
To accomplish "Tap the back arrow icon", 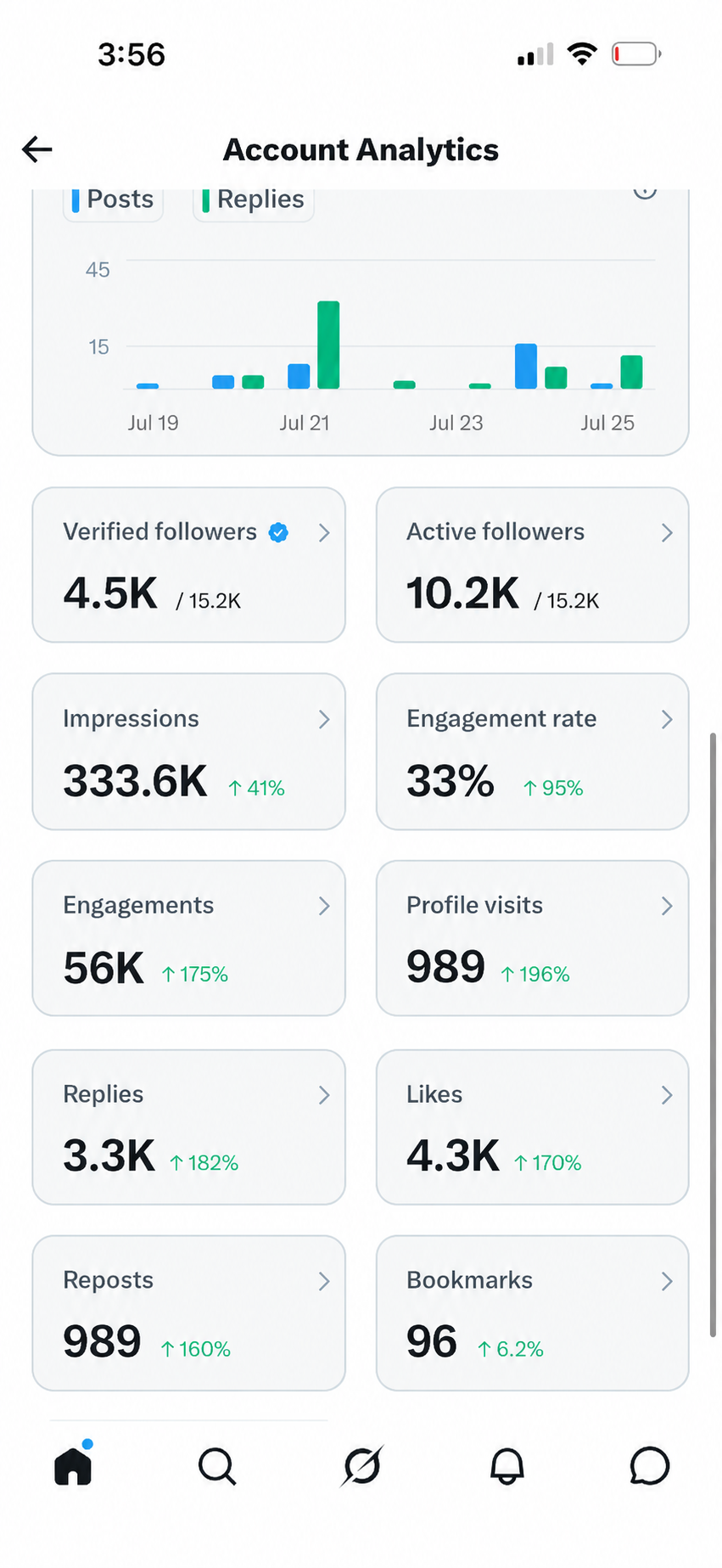I will [x=37, y=149].
